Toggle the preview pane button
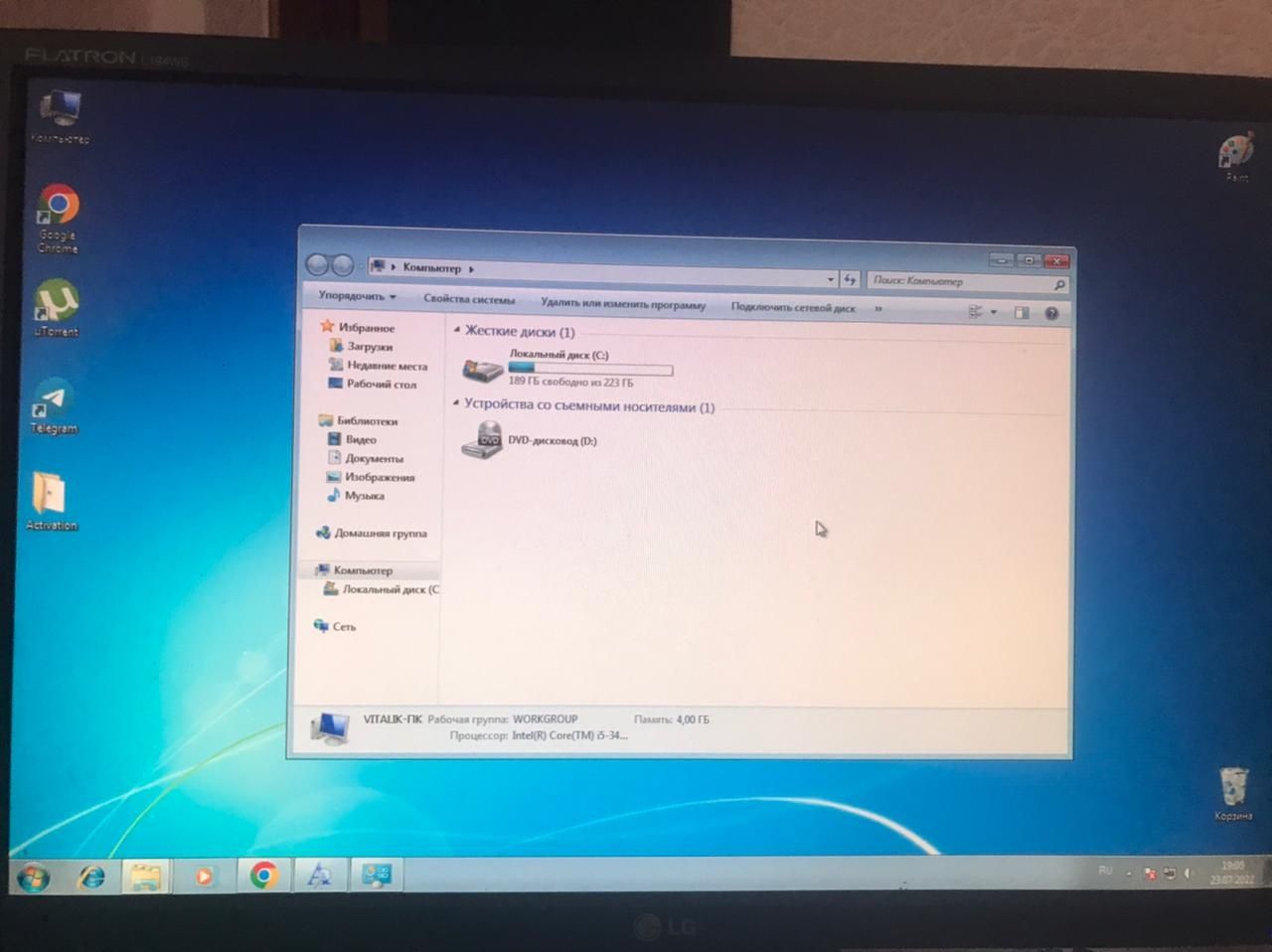 pyautogui.click(x=1022, y=313)
